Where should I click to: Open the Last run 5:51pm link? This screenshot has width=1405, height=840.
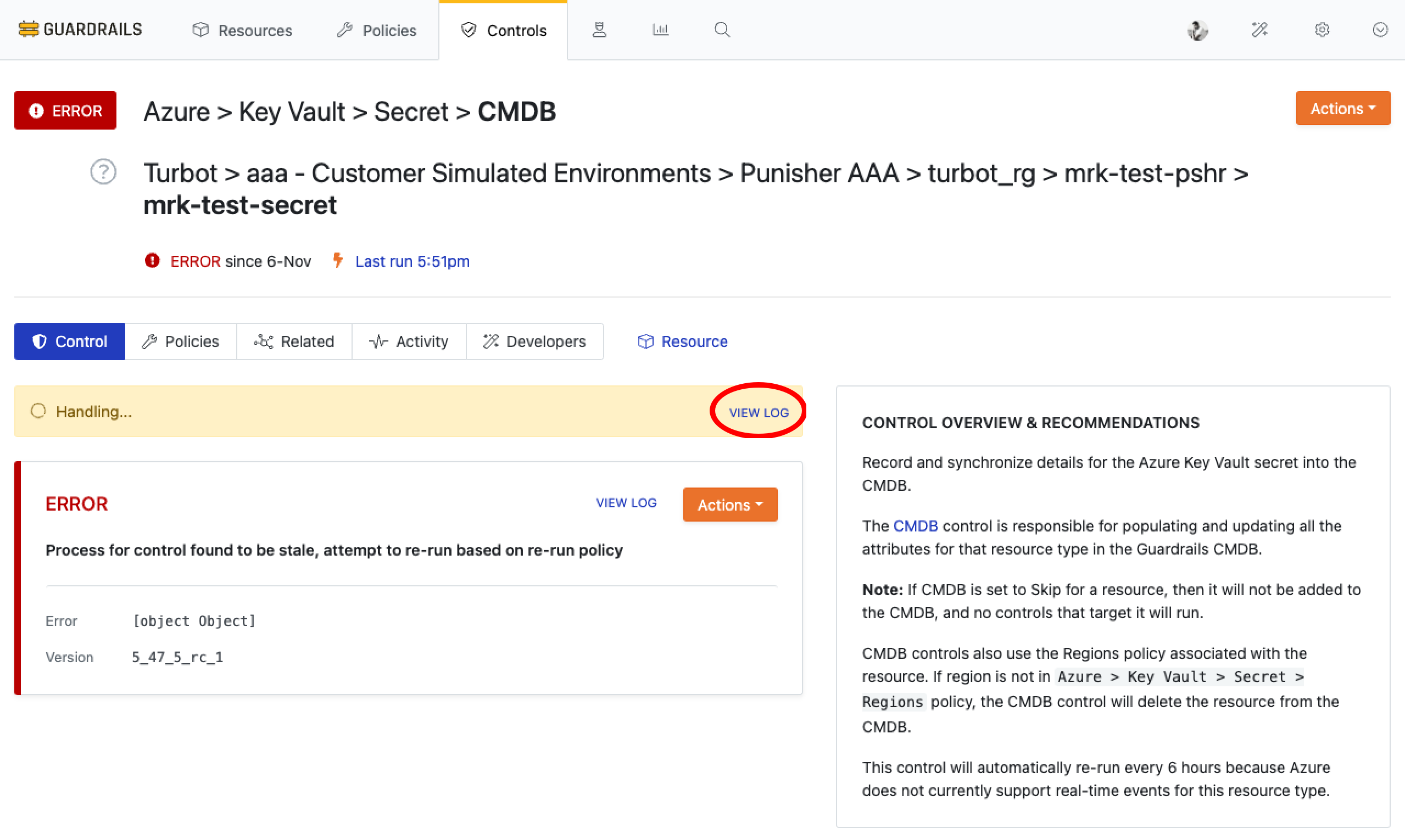click(x=412, y=261)
